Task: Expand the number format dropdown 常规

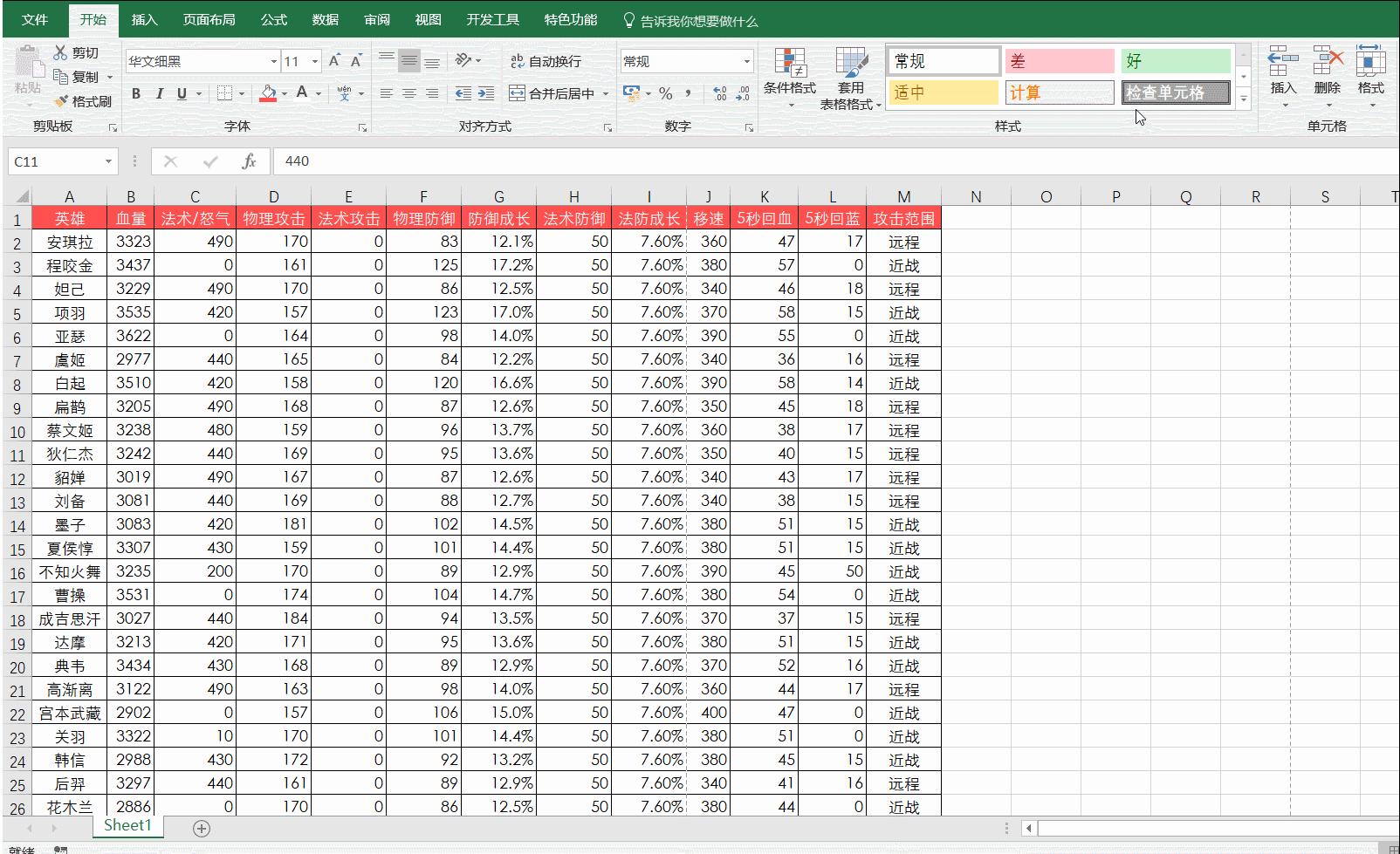Action: (746, 61)
